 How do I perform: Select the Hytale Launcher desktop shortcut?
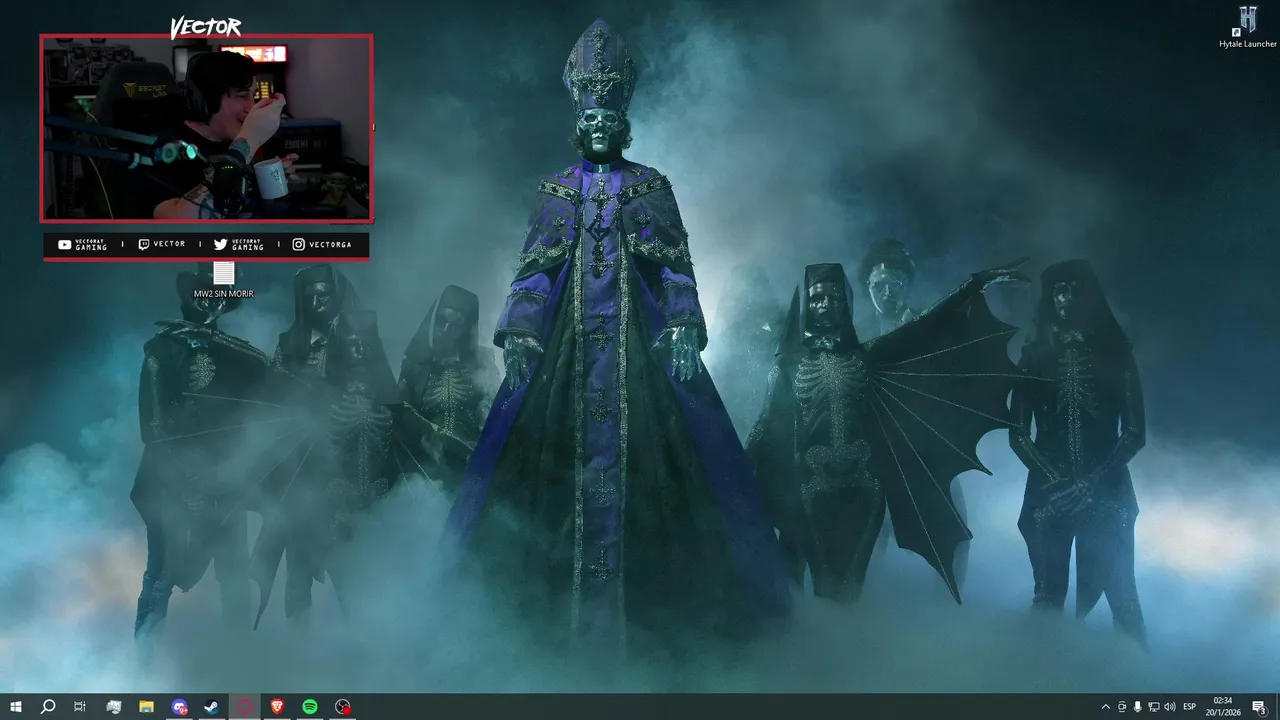(x=1248, y=27)
